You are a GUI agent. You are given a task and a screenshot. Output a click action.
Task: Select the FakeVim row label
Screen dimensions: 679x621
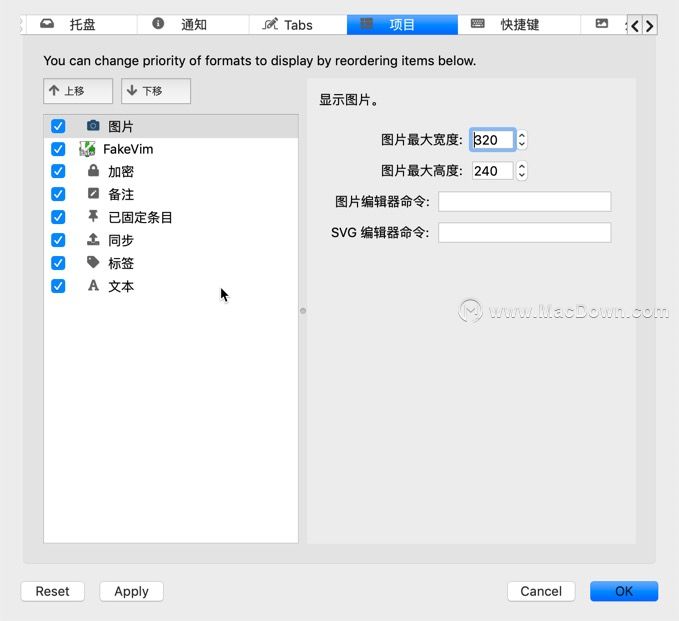[128, 149]
